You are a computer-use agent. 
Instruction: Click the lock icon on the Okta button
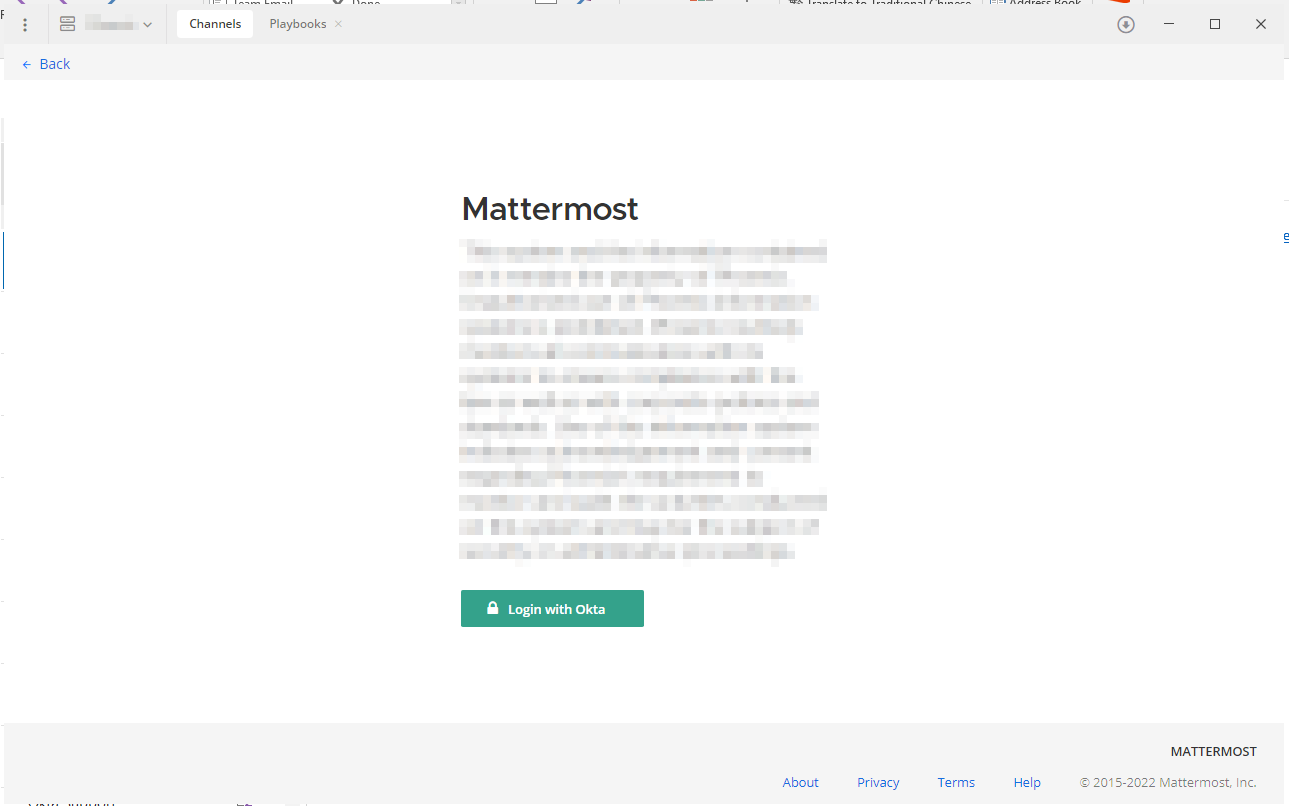(492, 607)
